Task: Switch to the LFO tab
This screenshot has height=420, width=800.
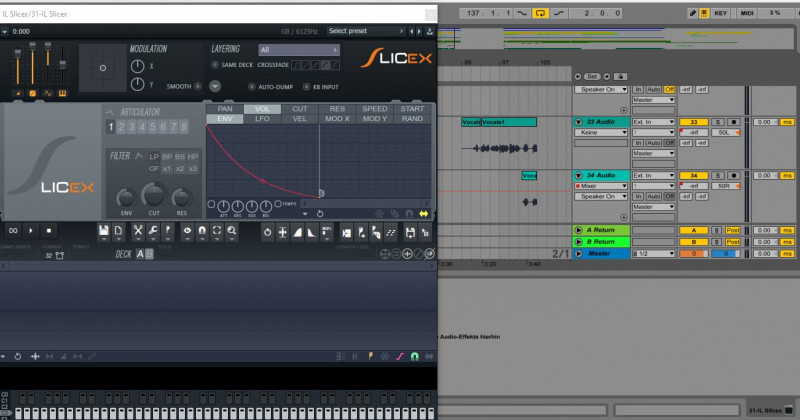Action: [x=263, y=119]
